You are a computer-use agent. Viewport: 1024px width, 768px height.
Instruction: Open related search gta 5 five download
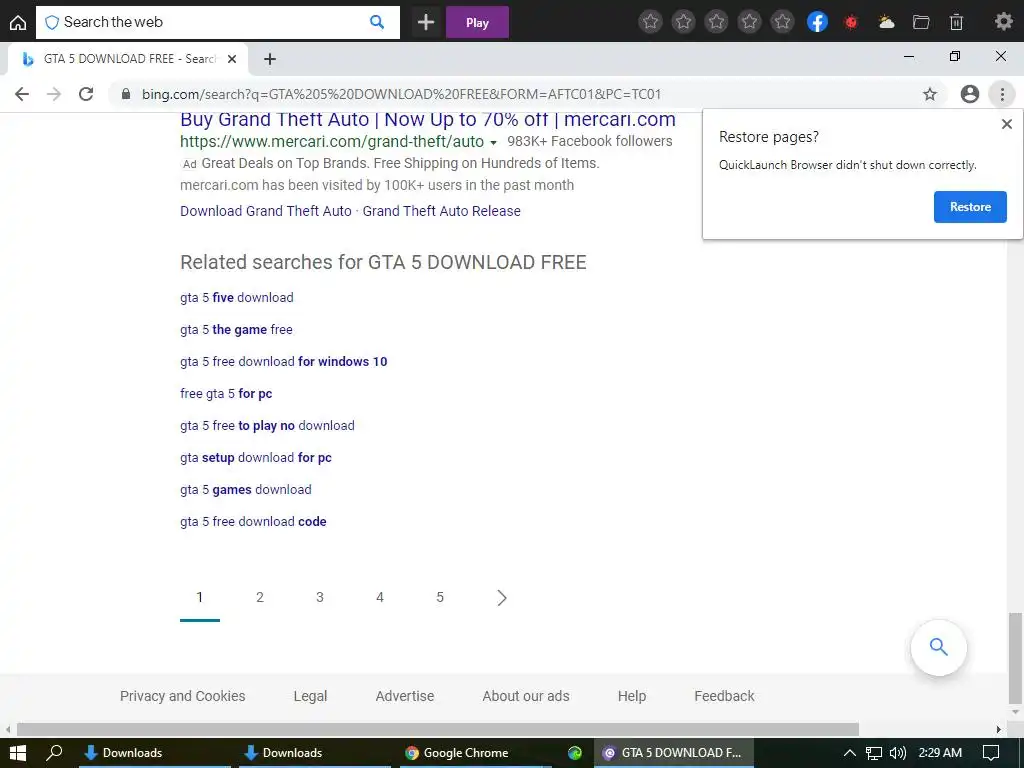click(236, 298)
